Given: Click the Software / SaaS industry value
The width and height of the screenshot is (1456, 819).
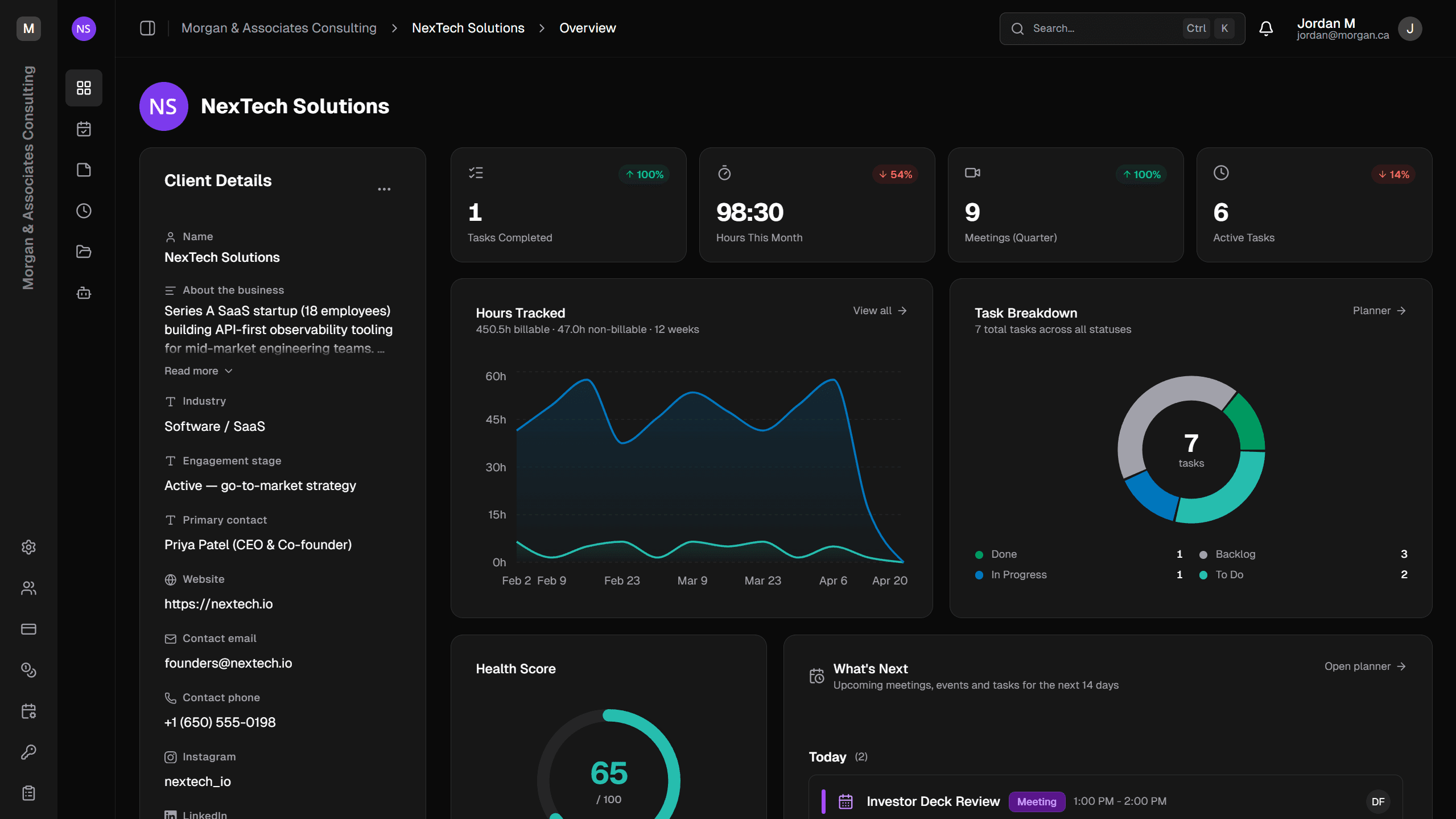Looking at the screenshot, I should [x=215, y=426].
